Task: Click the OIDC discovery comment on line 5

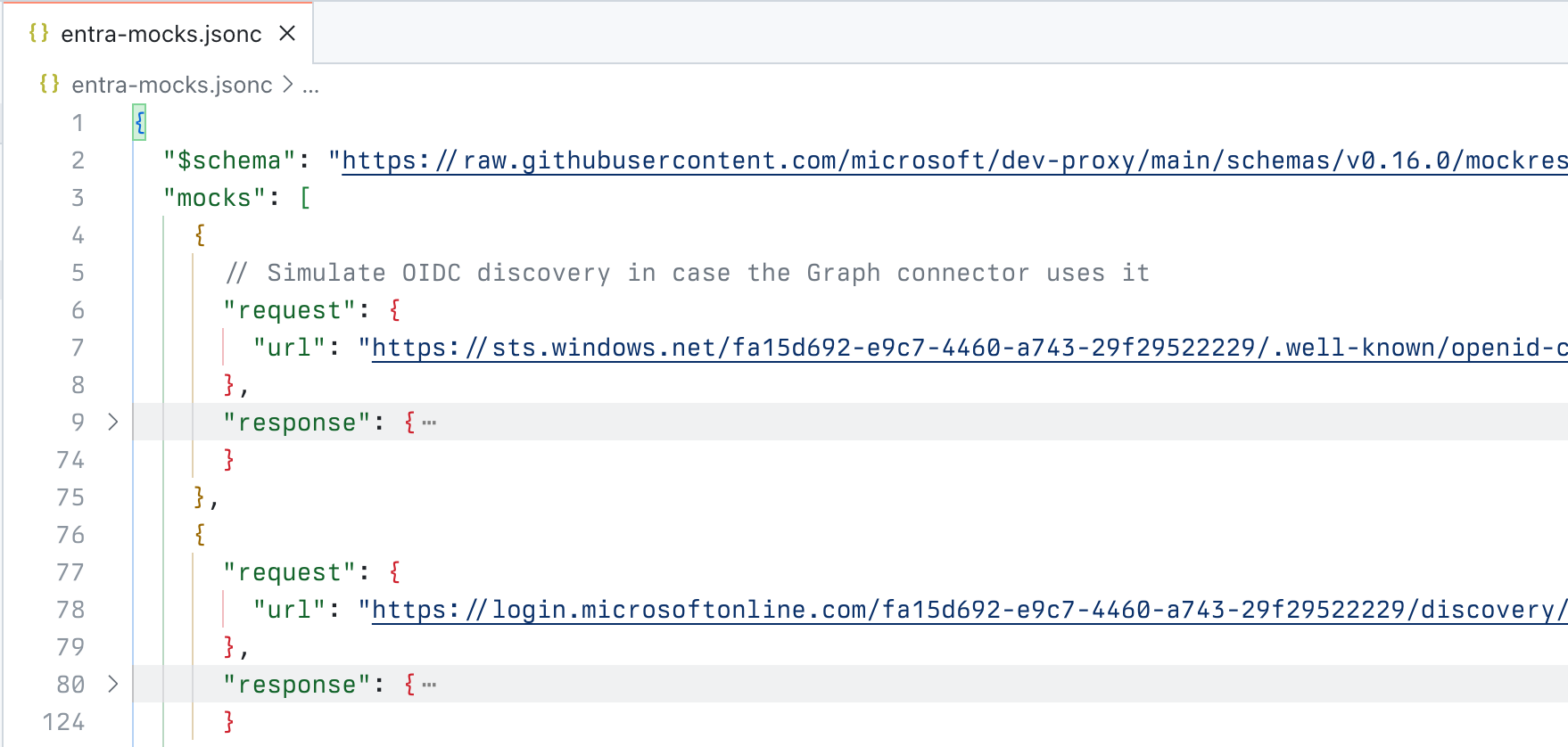Action: click(687, 273)
